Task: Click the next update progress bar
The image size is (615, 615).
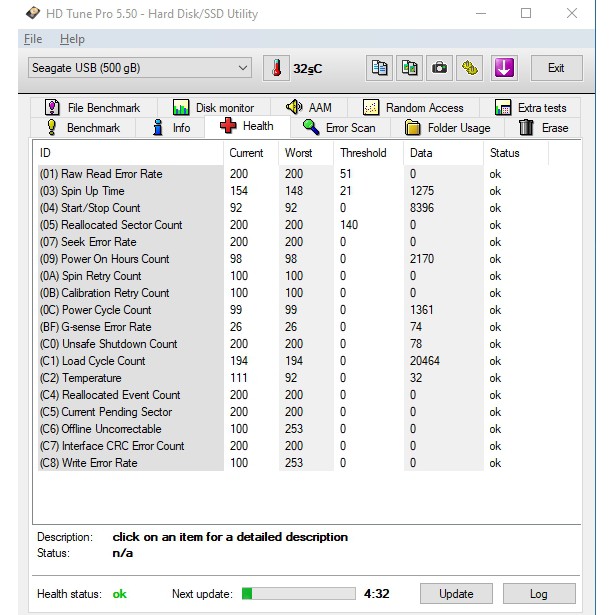Action: (x=295, y=593)
